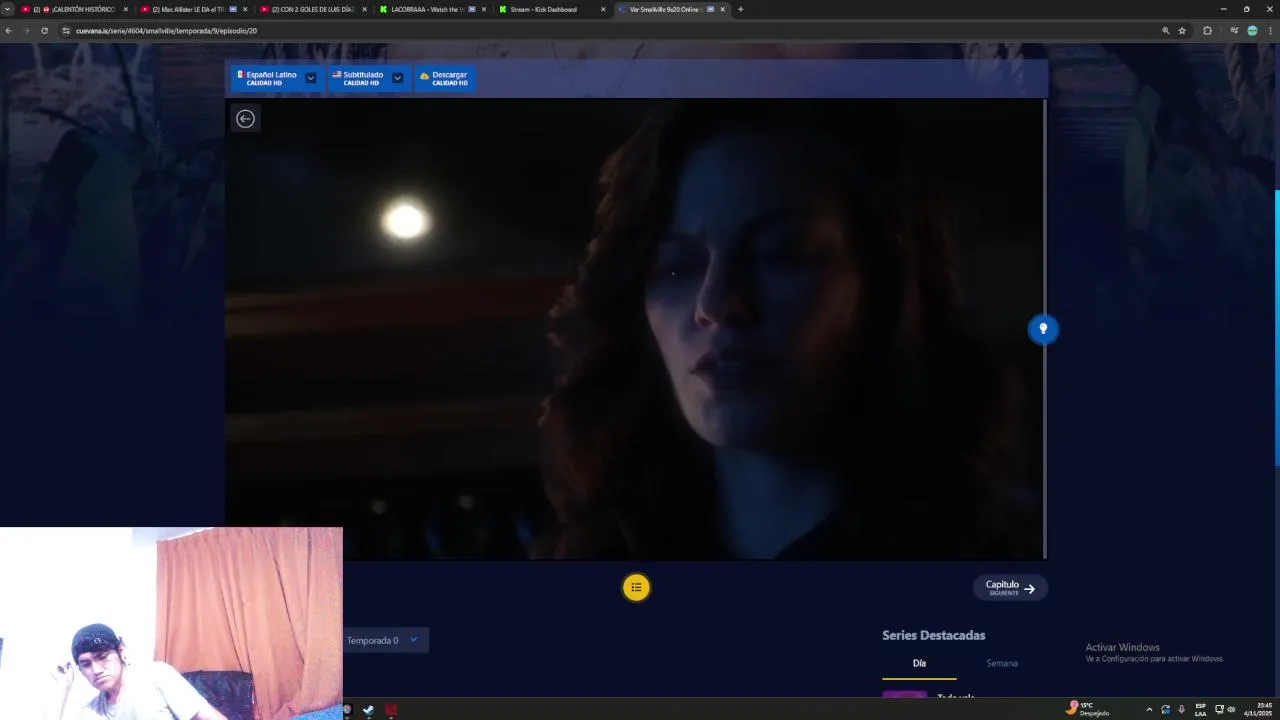
Task: Click the site info icon in address bar
Action: [66, 31]
